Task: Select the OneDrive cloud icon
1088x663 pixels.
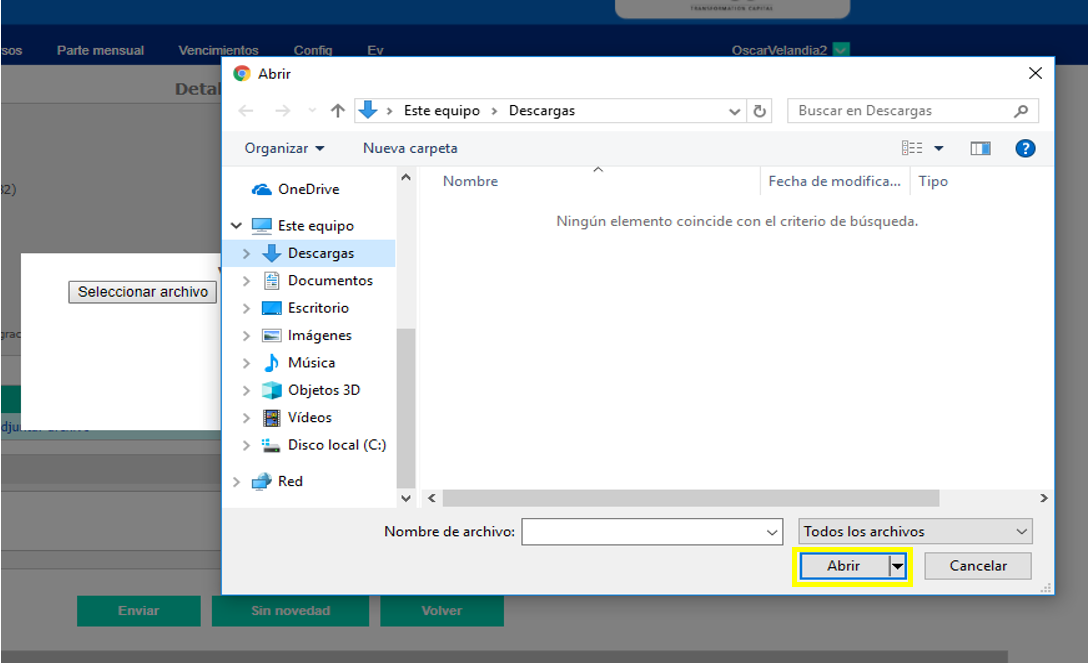Action: pos(262,189)
